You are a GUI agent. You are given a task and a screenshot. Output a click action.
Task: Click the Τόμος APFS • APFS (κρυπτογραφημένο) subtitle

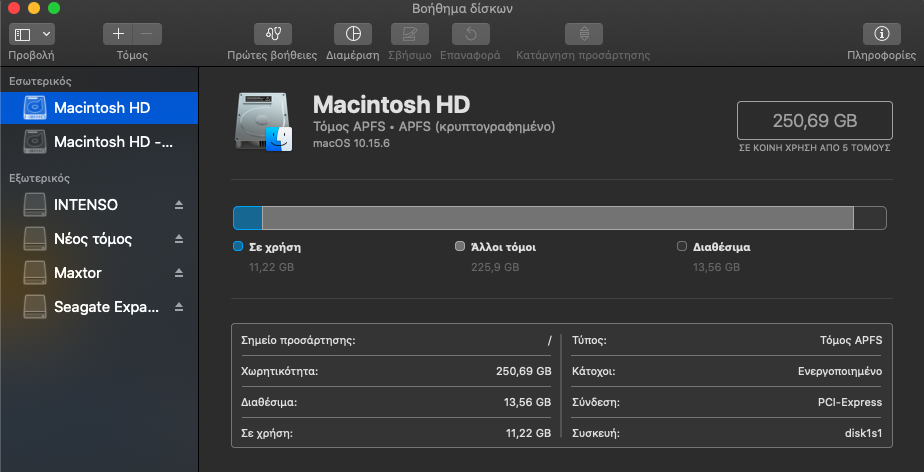point(434,127)
